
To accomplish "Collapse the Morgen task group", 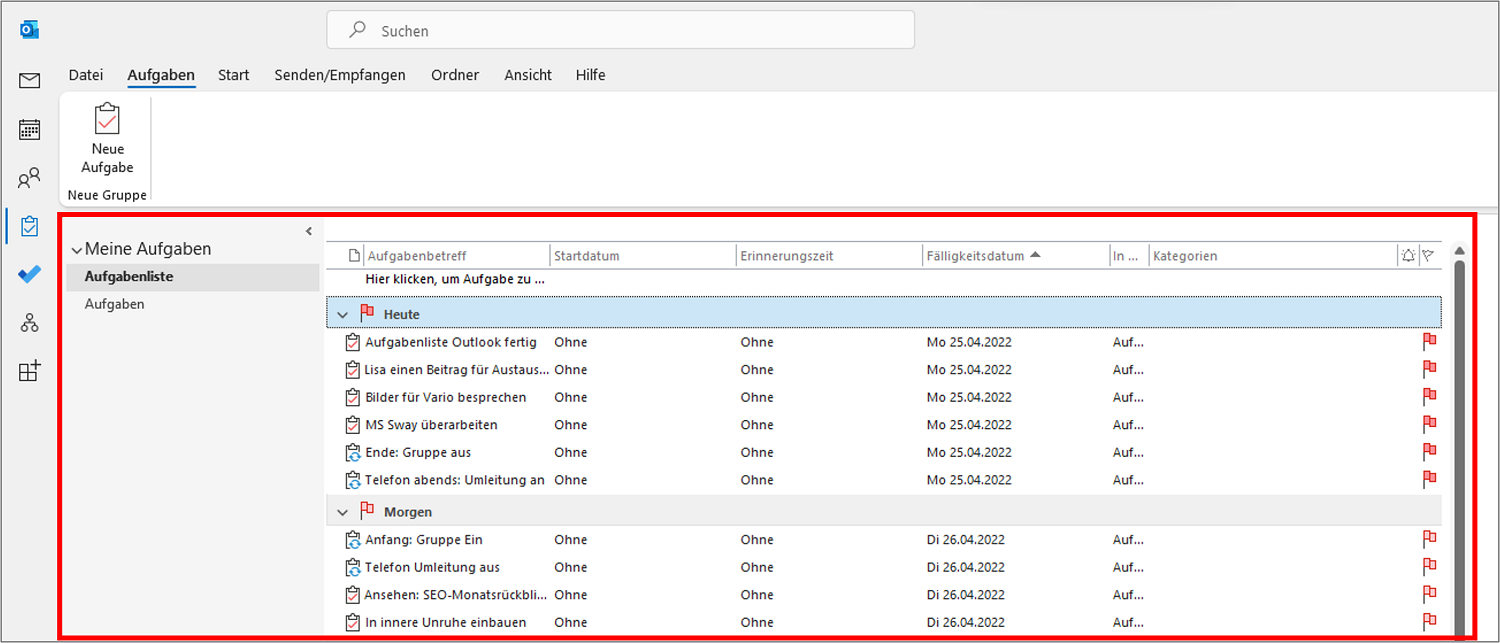I will [343, 512].
